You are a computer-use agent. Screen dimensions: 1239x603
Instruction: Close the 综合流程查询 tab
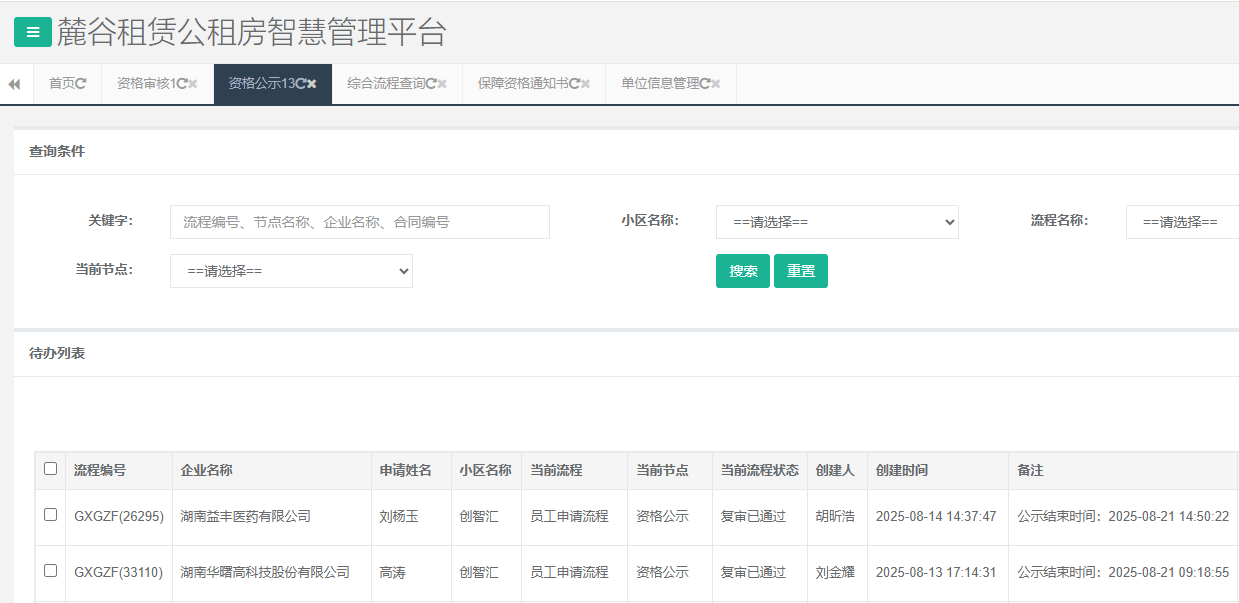point(442,84)
